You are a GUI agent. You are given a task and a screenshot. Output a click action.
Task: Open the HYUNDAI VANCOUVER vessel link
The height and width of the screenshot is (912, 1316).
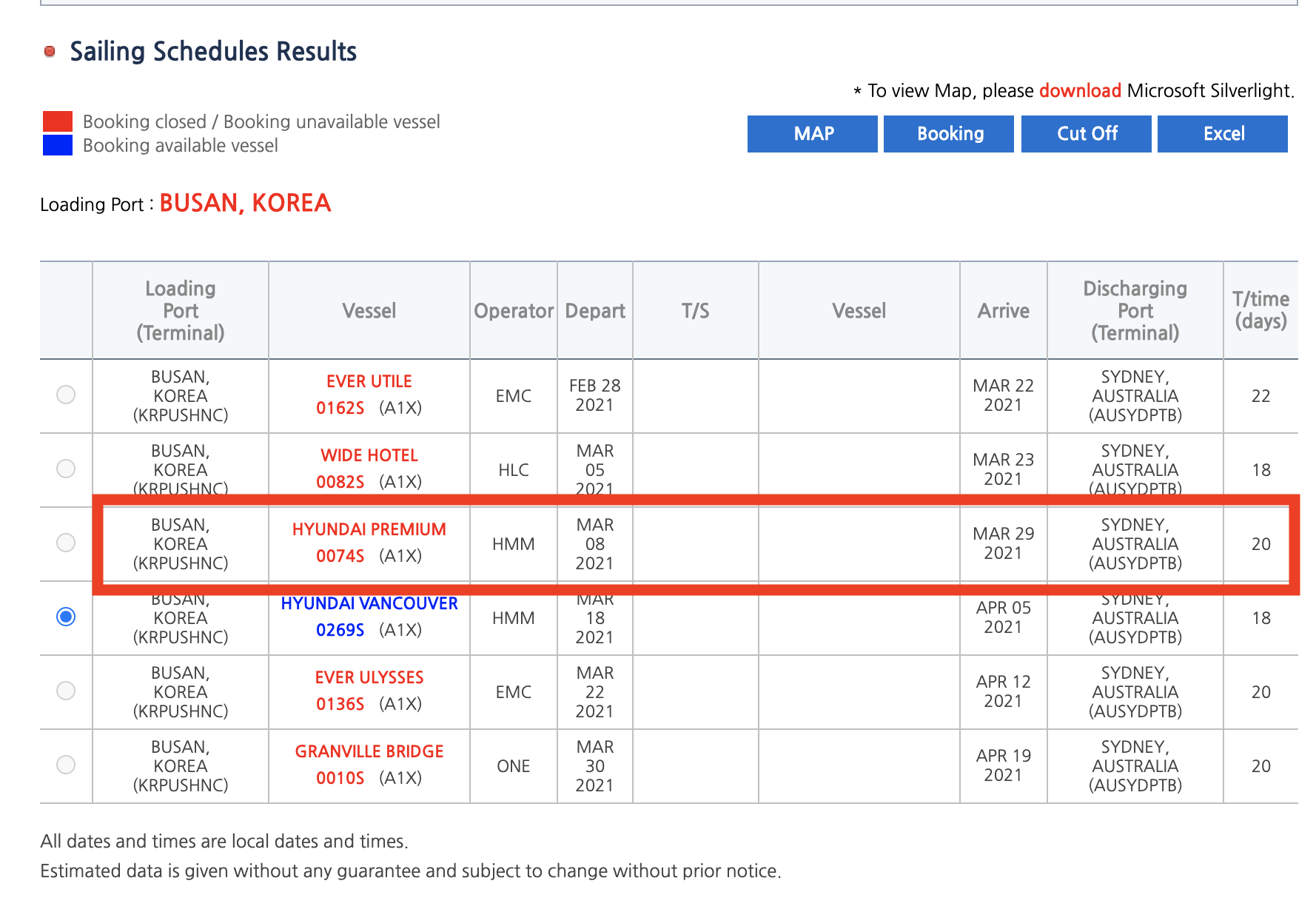tap(369, 603)
